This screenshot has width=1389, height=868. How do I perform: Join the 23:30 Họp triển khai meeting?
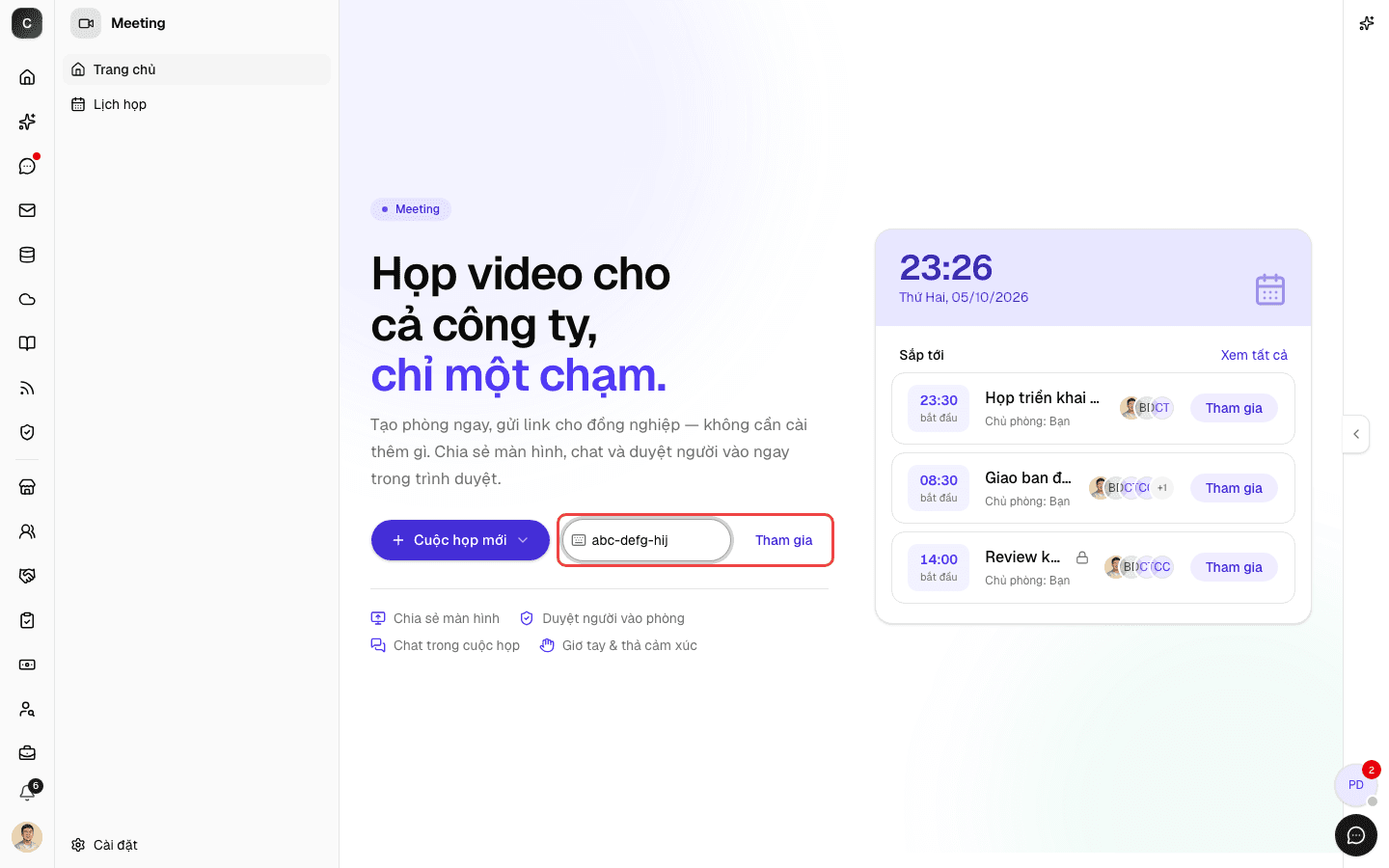[x=1234, y=408]
